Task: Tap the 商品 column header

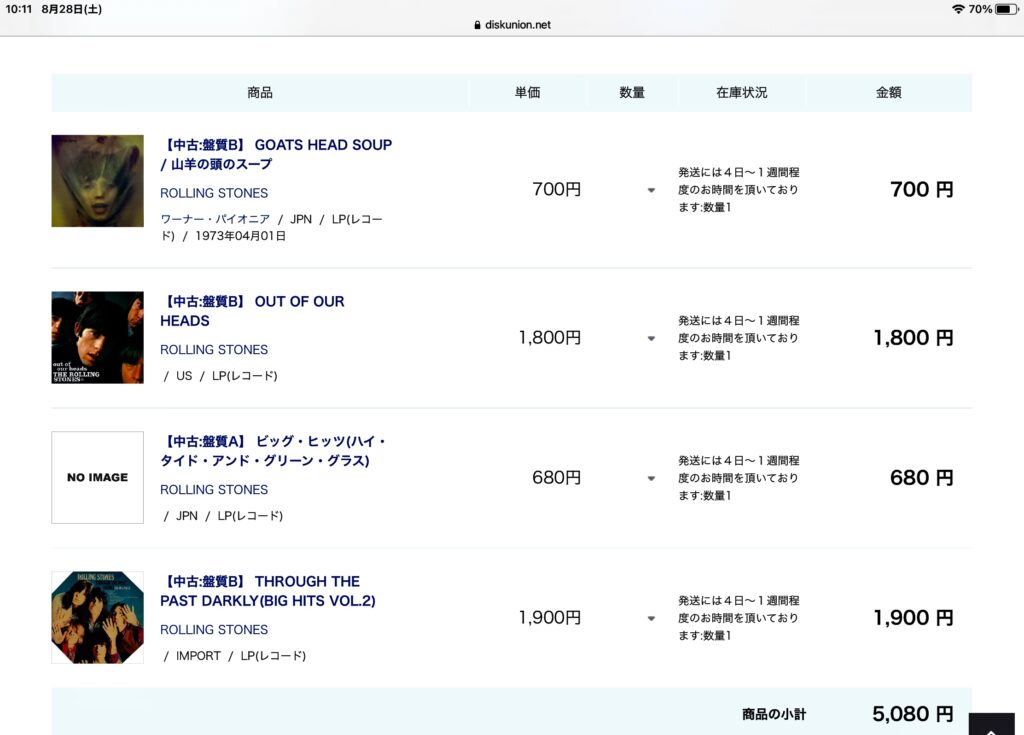Action: [x=260, y=93]
